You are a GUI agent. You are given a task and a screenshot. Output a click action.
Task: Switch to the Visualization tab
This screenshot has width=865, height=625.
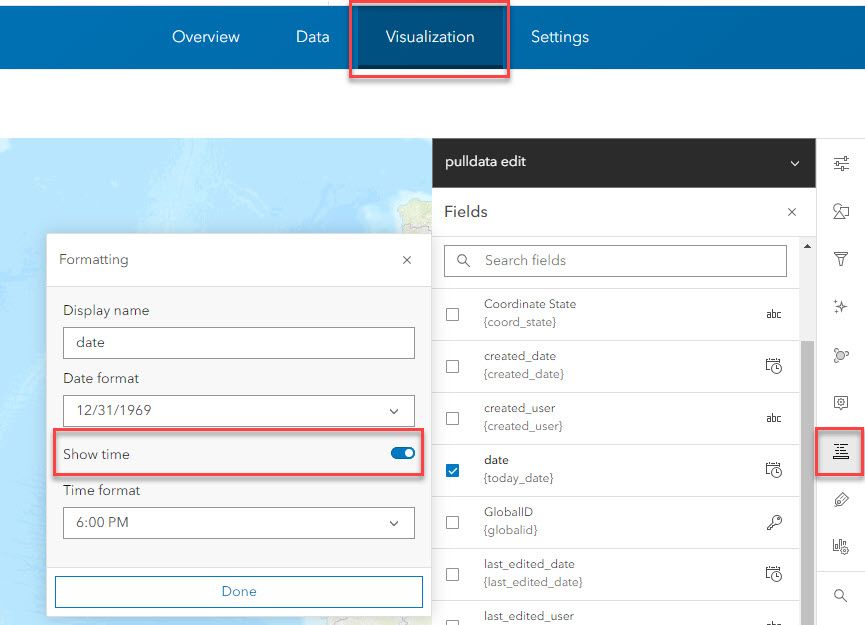[430, 37]
